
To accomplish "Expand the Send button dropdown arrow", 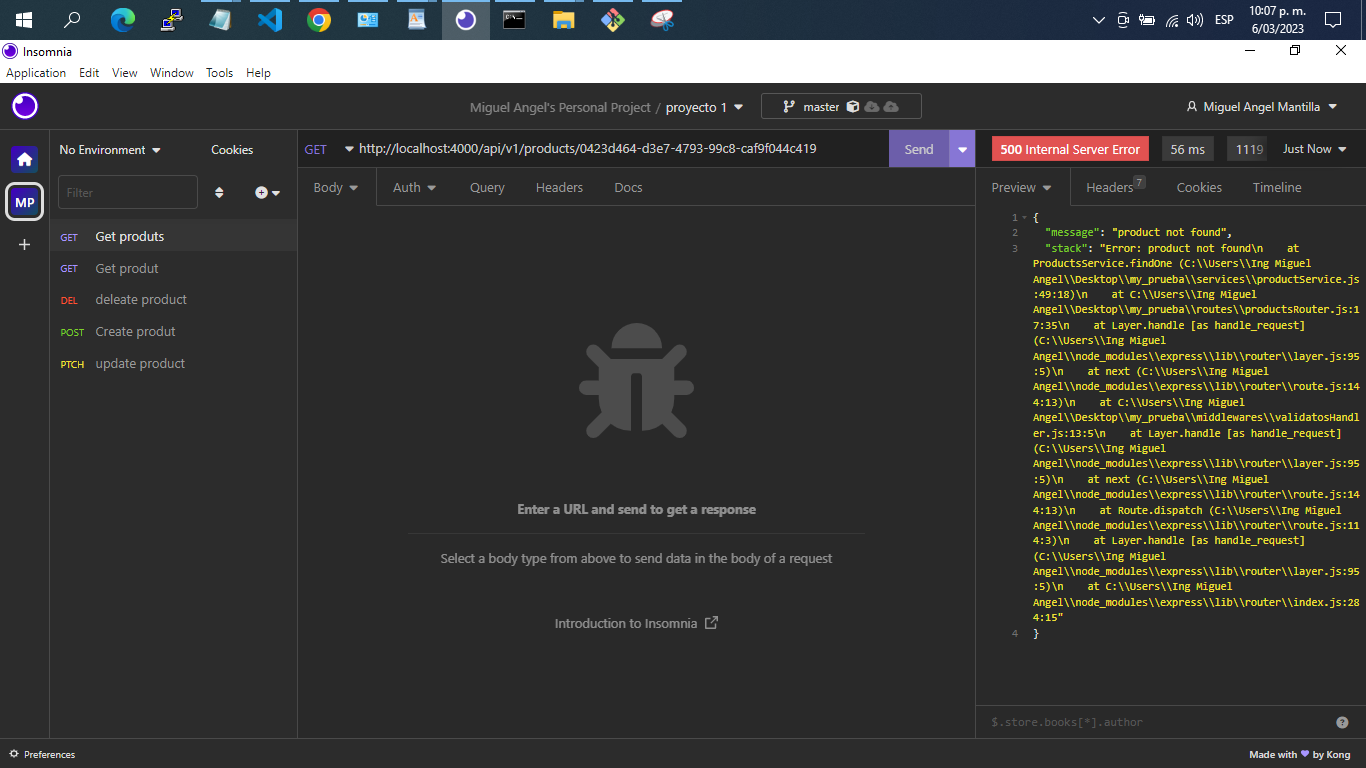I will coord(961,148).
